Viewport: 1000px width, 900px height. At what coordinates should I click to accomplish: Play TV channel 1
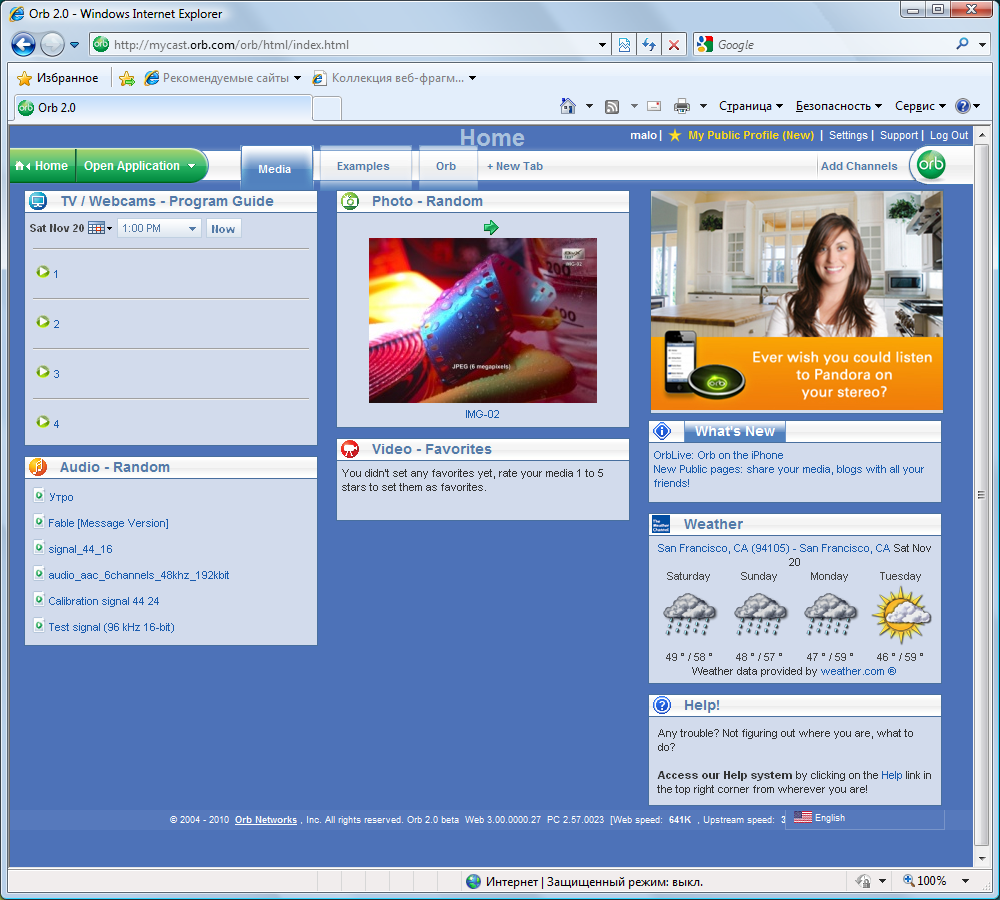43,272
